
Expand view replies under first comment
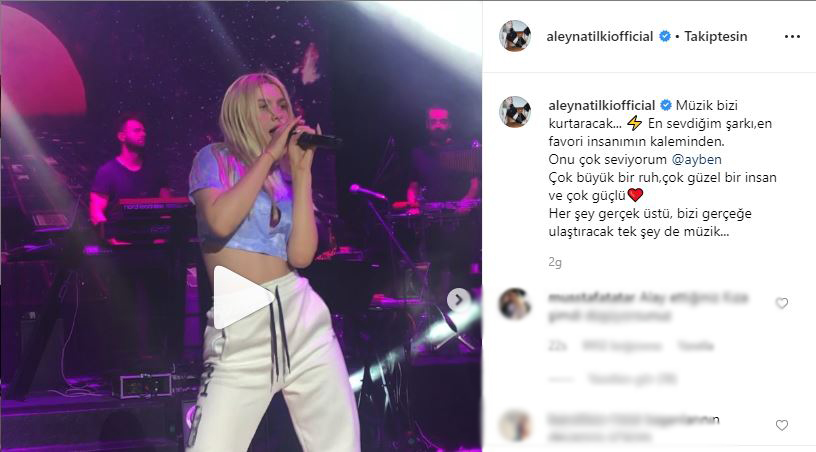click(x=632, y=379)
